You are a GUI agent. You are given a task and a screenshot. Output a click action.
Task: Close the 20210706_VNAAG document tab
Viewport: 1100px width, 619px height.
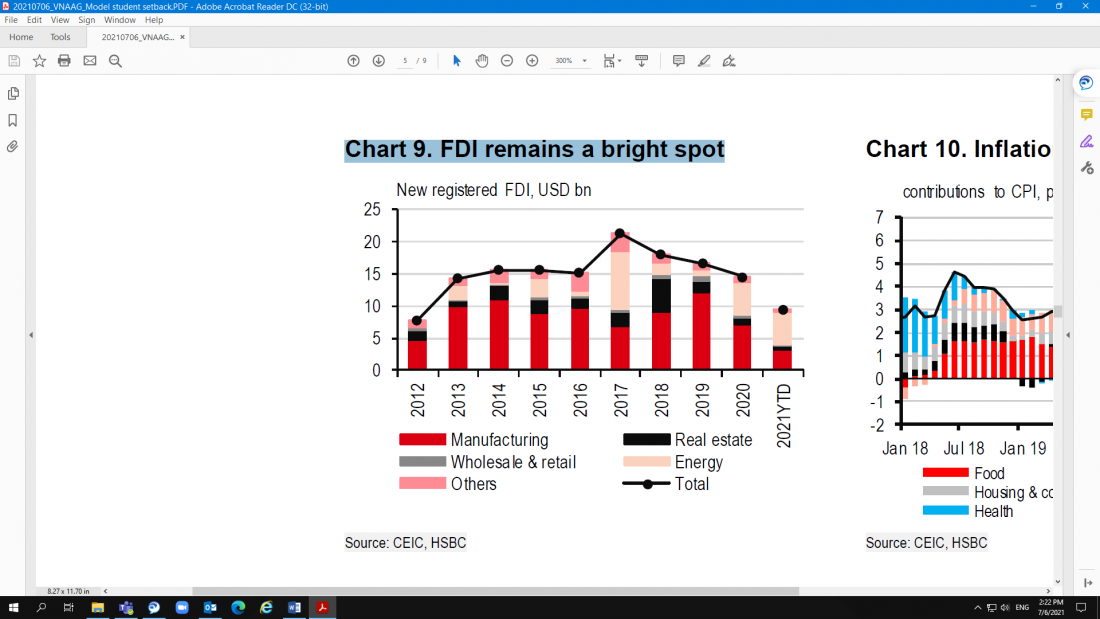point(182,37)
